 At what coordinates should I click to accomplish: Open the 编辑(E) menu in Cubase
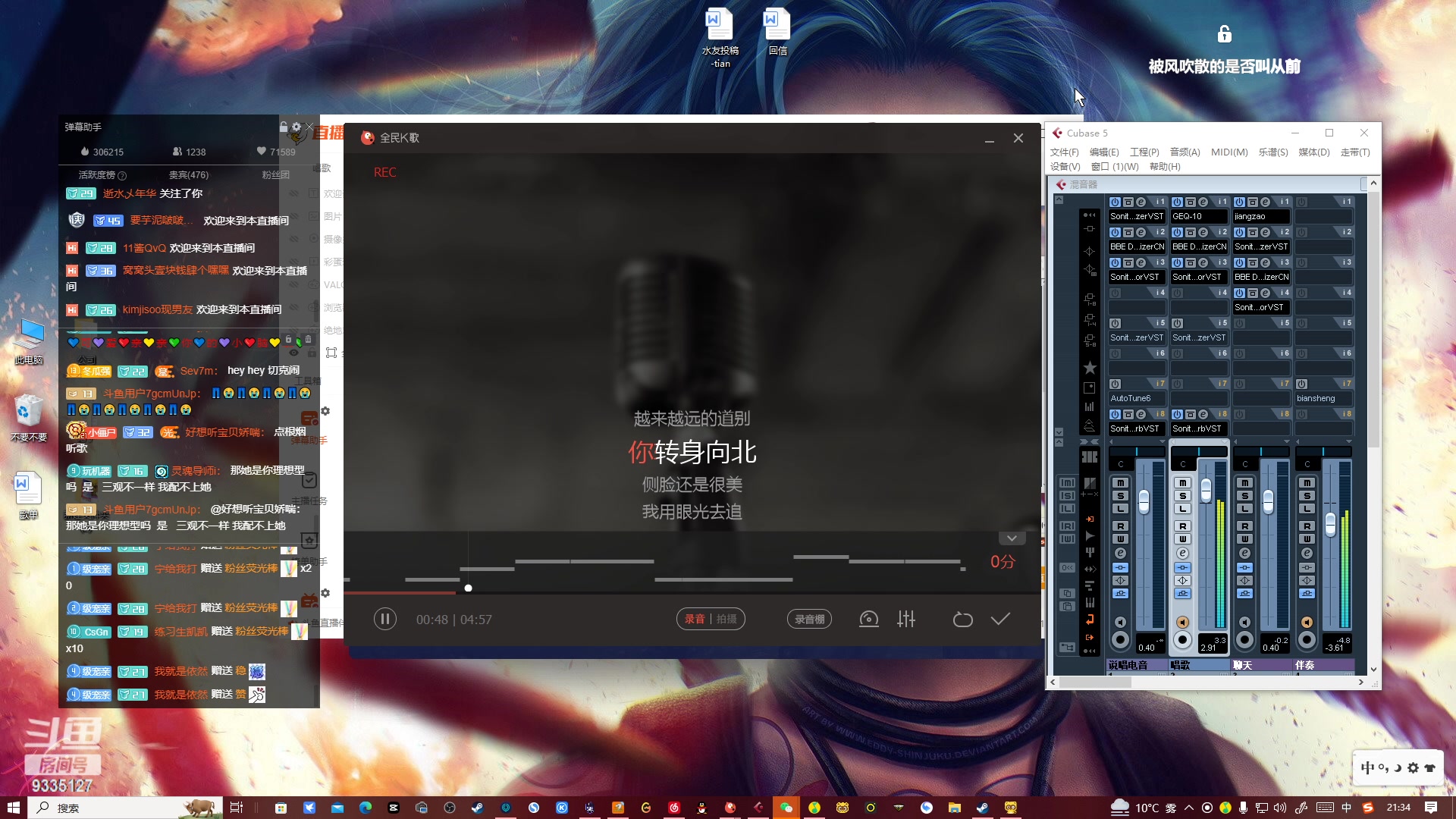coord(1104,152)
